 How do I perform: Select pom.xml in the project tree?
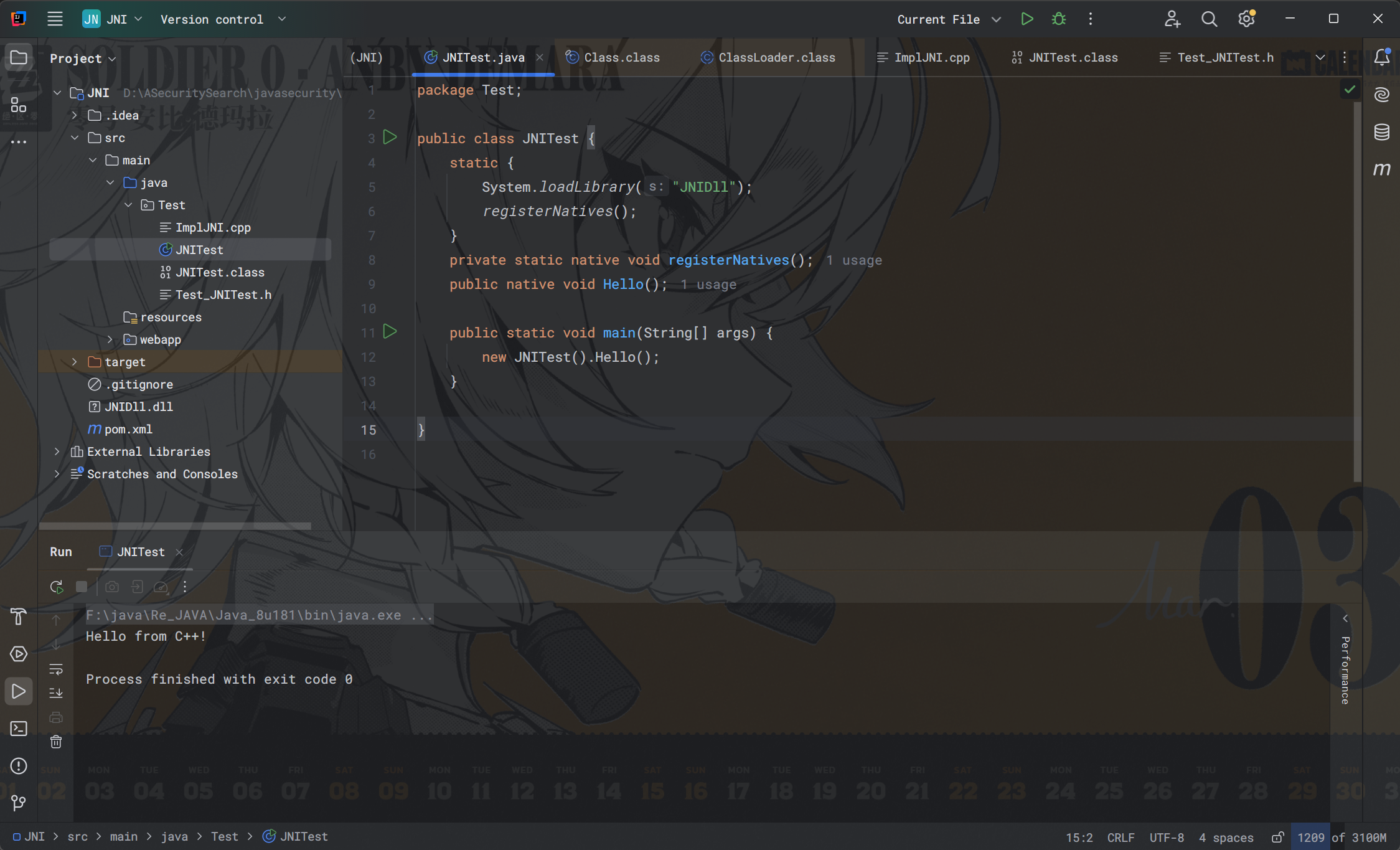[x=128, y=429]
